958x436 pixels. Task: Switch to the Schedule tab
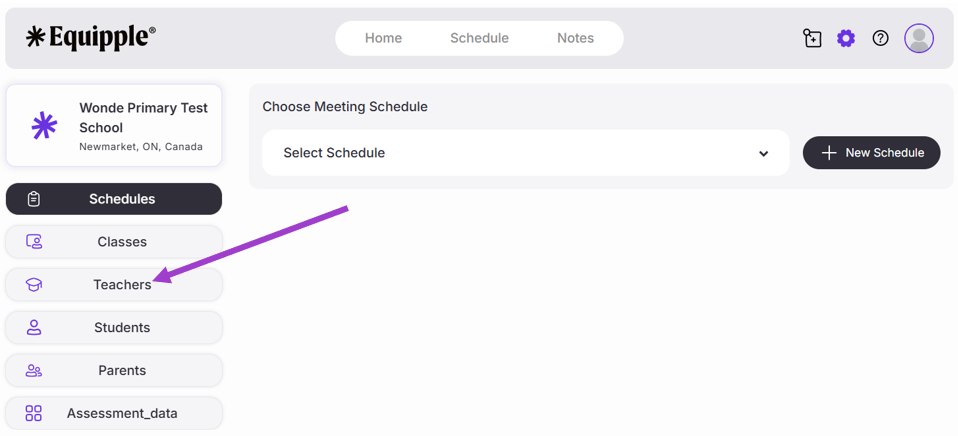[x=479, y=38]
